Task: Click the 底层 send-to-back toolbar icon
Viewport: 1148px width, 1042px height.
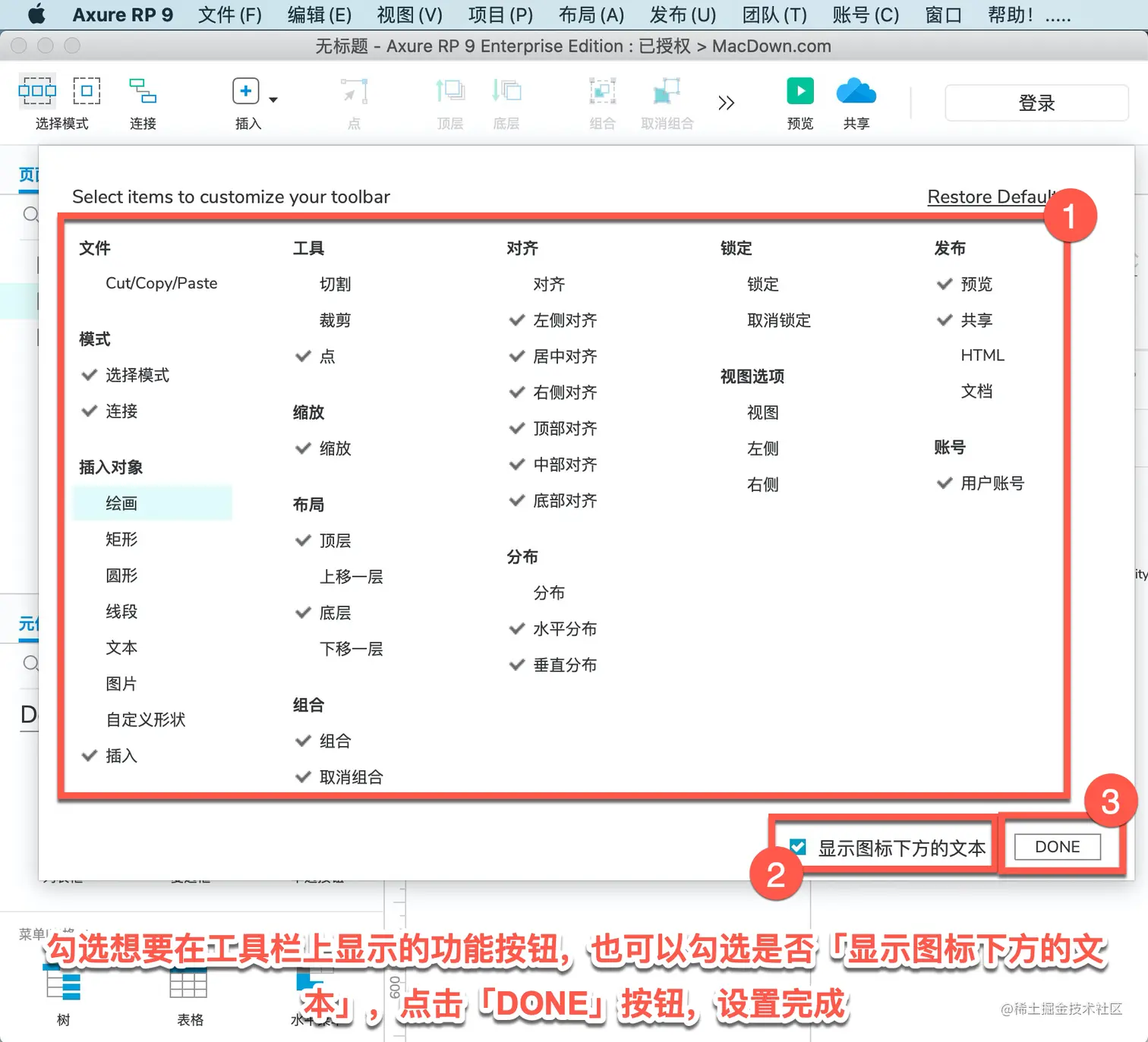Action: [506, 91]
